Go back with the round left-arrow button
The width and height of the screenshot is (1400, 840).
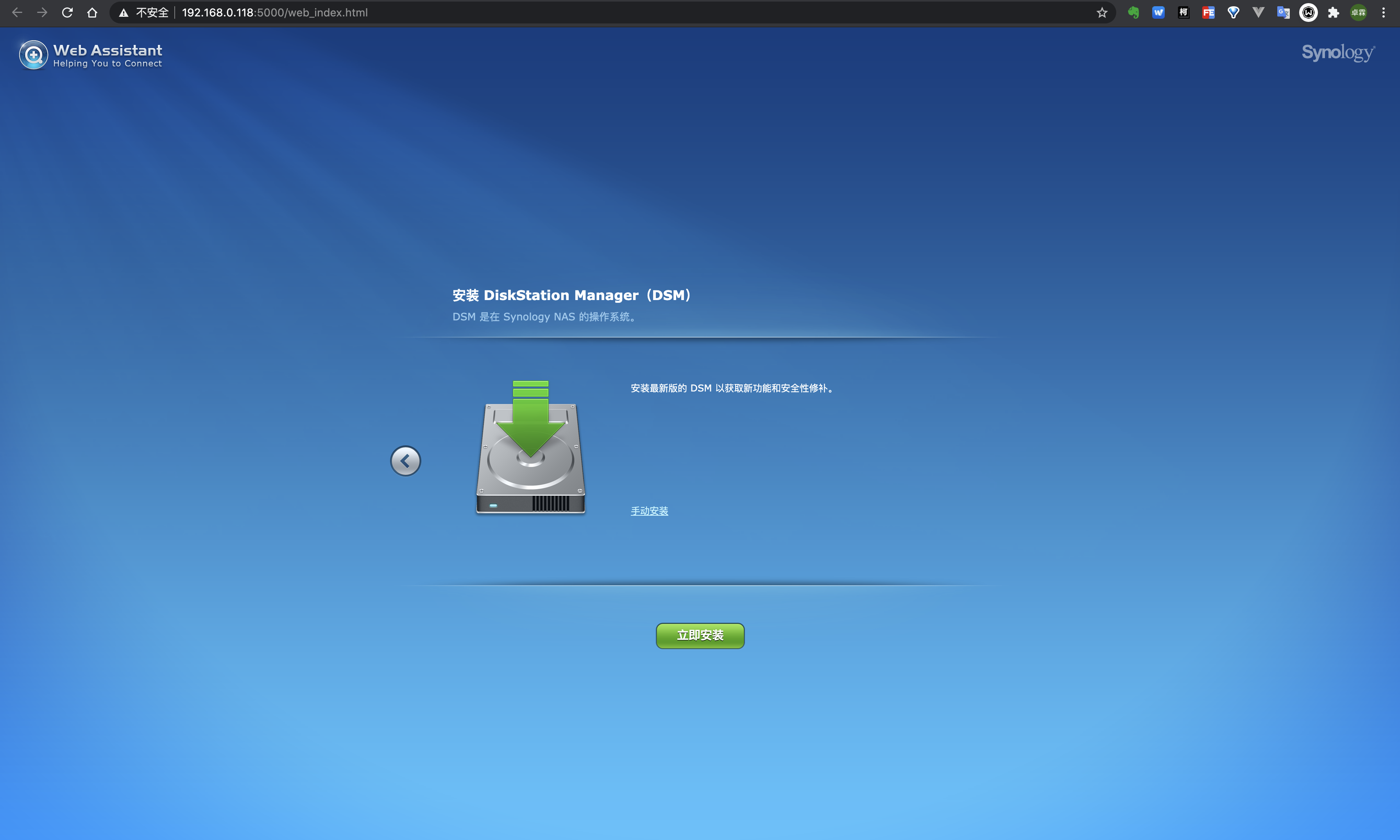pos(405,461)
